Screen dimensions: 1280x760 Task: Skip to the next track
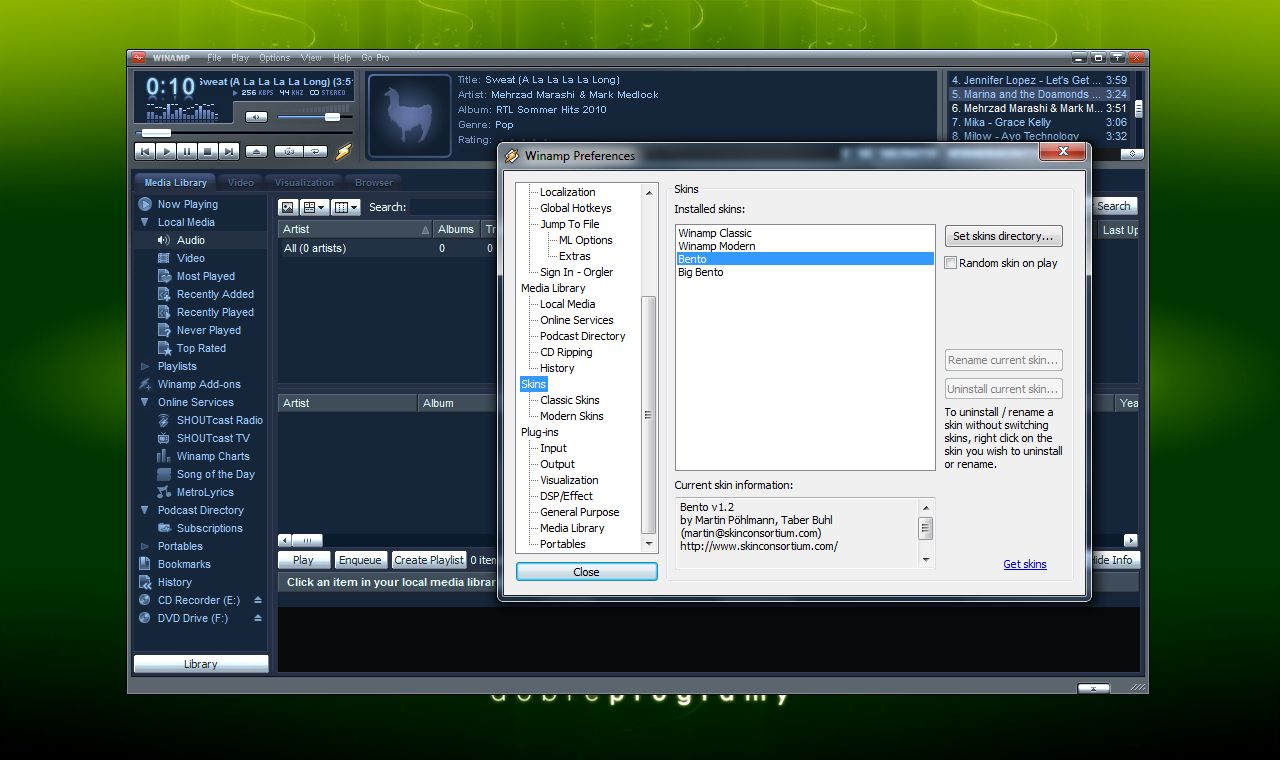point(229,152)
